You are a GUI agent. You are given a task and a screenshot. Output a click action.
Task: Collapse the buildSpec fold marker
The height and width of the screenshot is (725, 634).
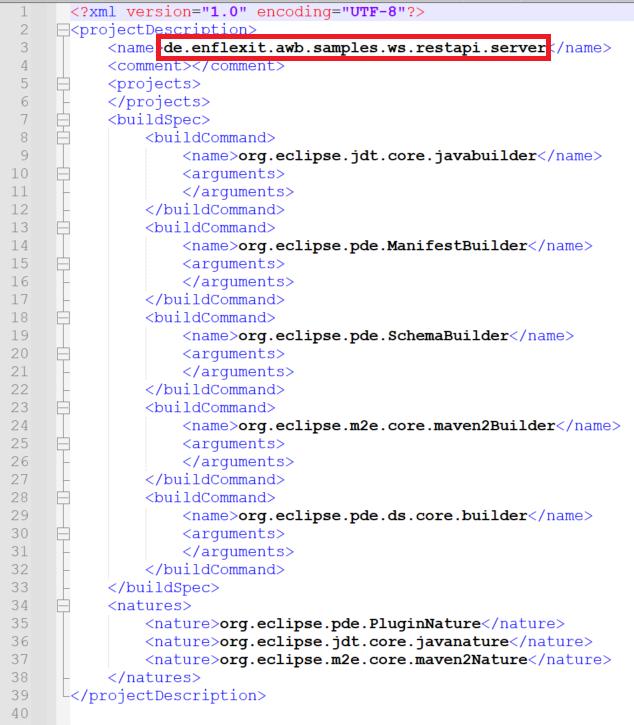coord(64,120)
